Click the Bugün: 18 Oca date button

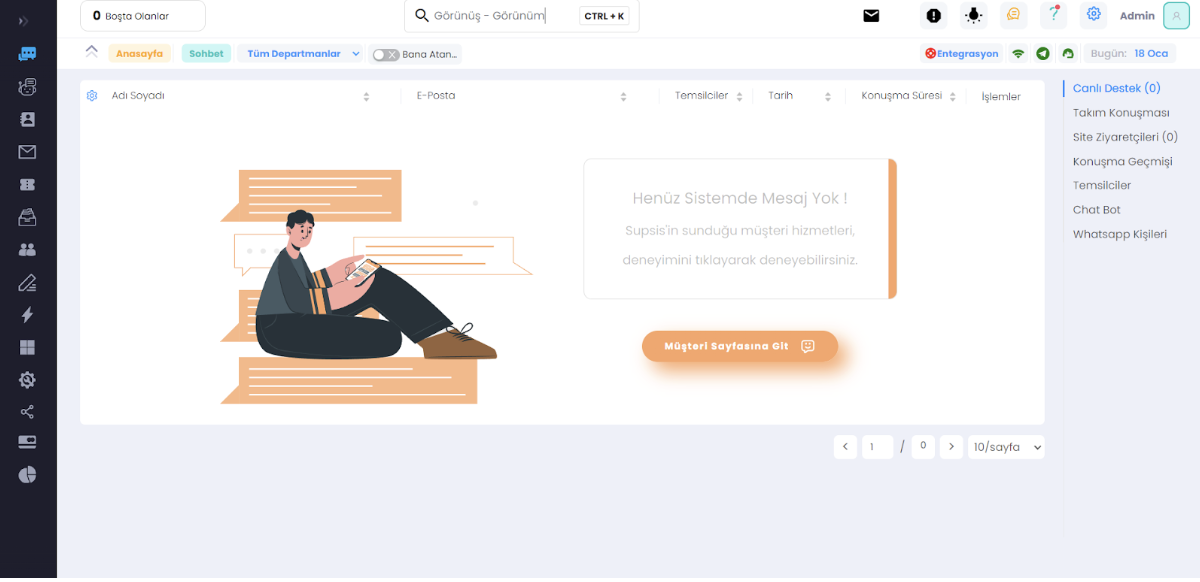[1129, 54]
